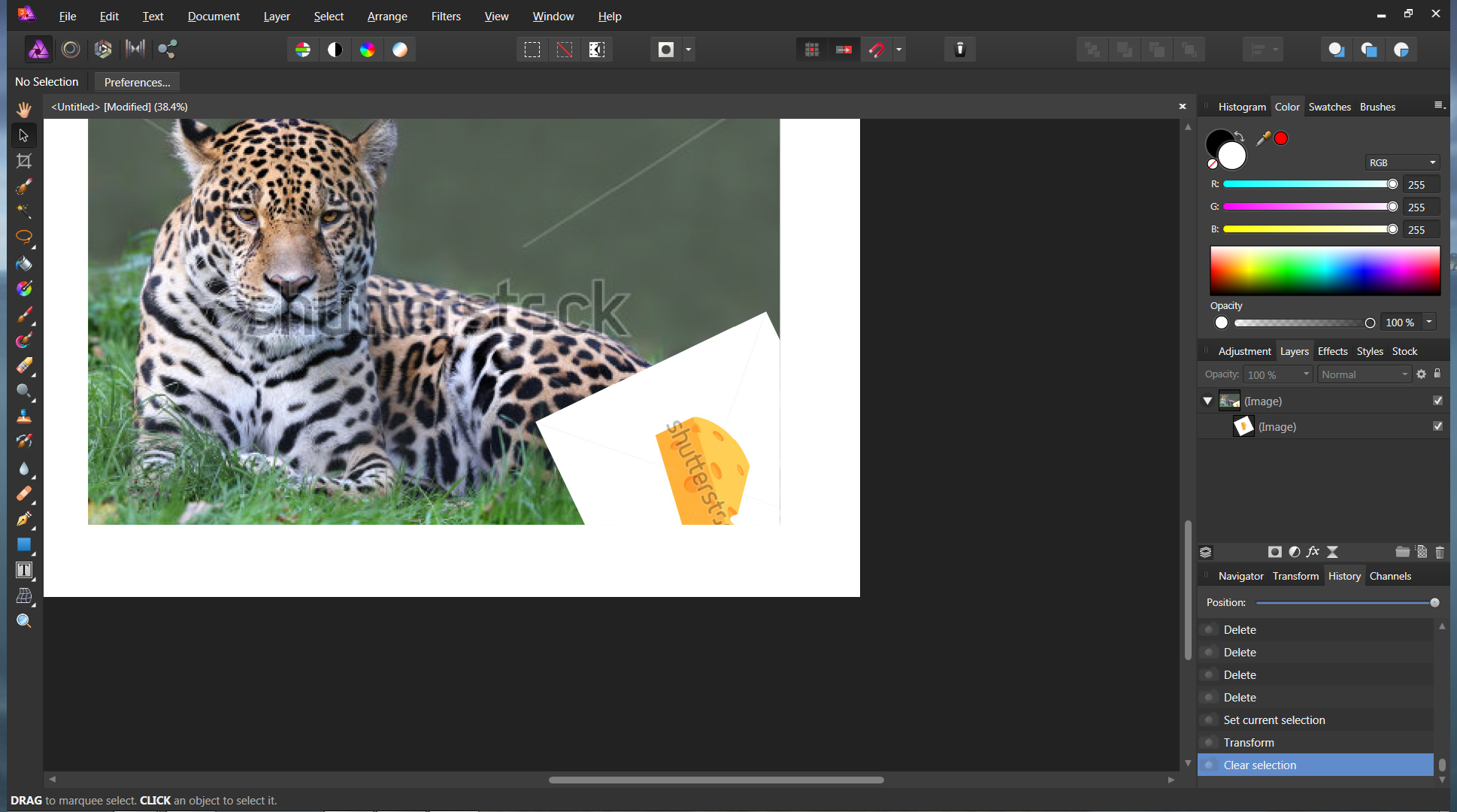The width and height of the screenshot is (1457, 812).
Task: Open the color opacity percentage dropdown
Action: tap(1429, 322)
